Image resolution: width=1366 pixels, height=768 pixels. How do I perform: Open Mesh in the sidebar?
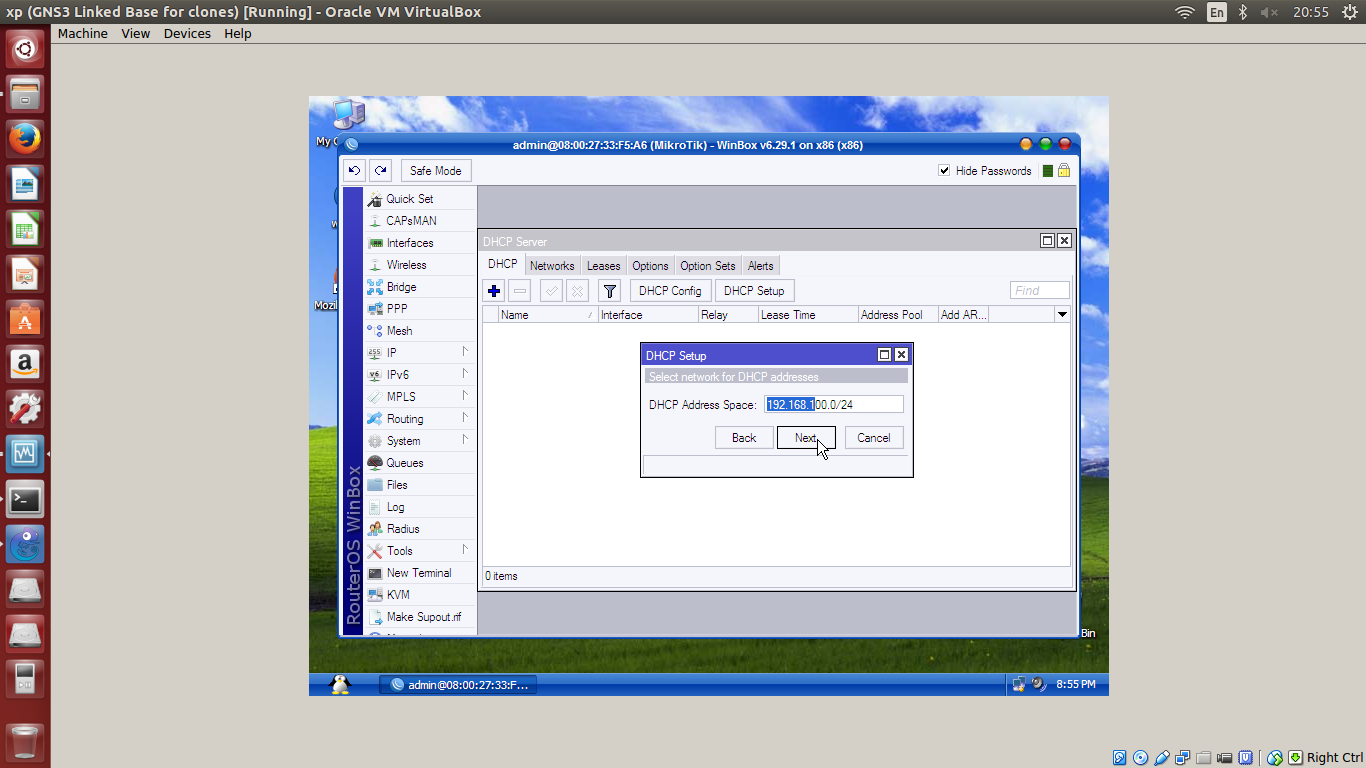point(420,331)
